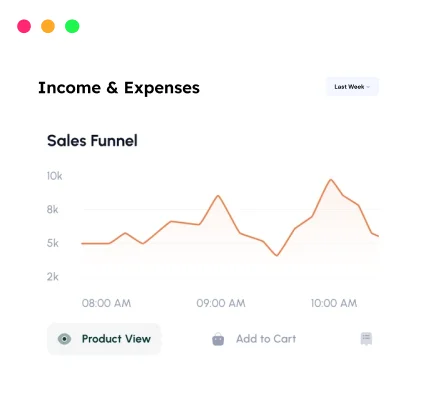Click the lowest dip on the orange line
Screen dimensions: 421x400
277,256
